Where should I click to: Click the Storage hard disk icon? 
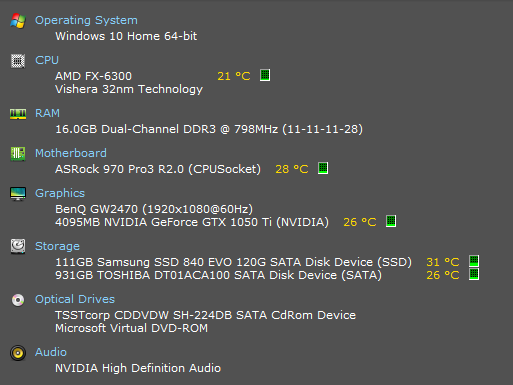coord(18,247)
